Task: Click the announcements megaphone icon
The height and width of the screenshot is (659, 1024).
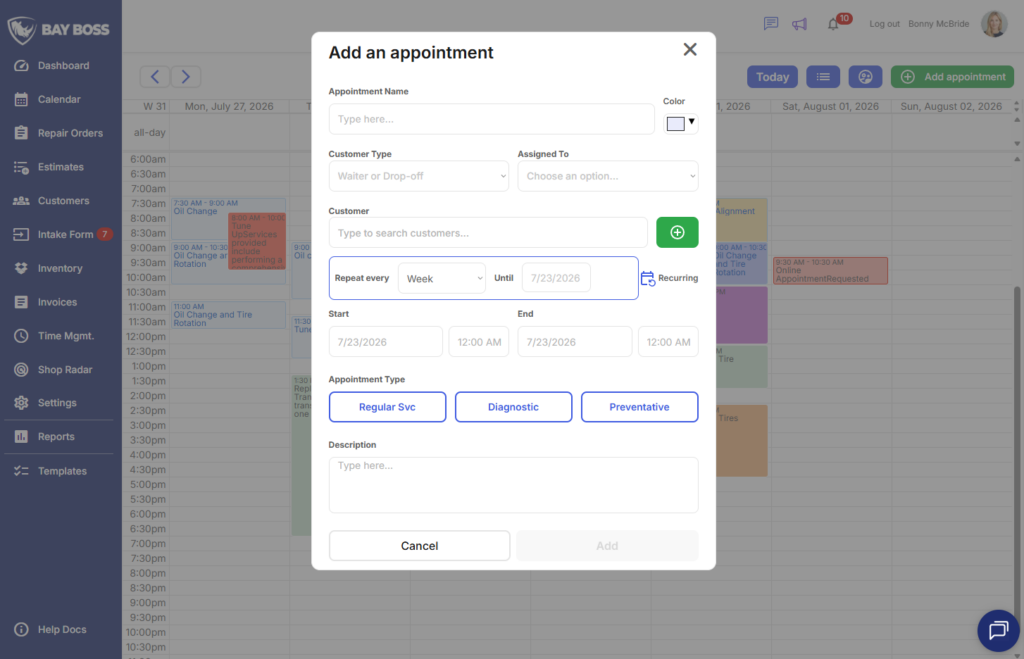Action: click(799, 24)
